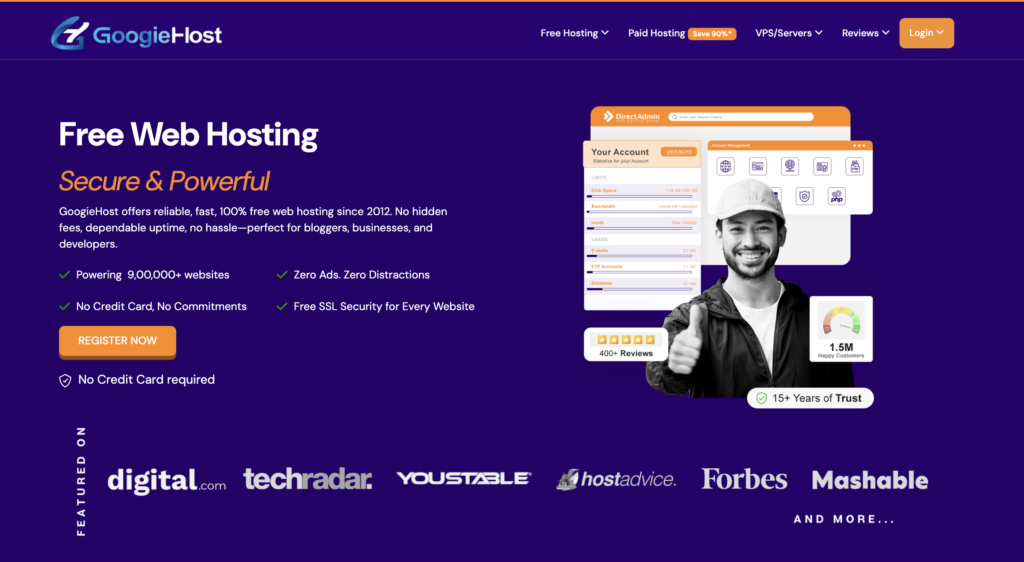Click the Save 90% badge
Image resolution: width=1024 pixels, height=562 pixels.
coord(712,33)
